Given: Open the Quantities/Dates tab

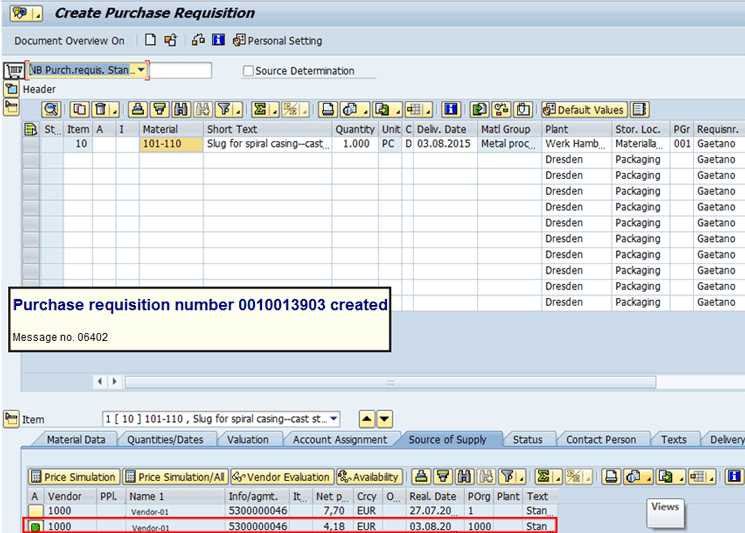Looking at the screenshot, I should coord(166,440).
